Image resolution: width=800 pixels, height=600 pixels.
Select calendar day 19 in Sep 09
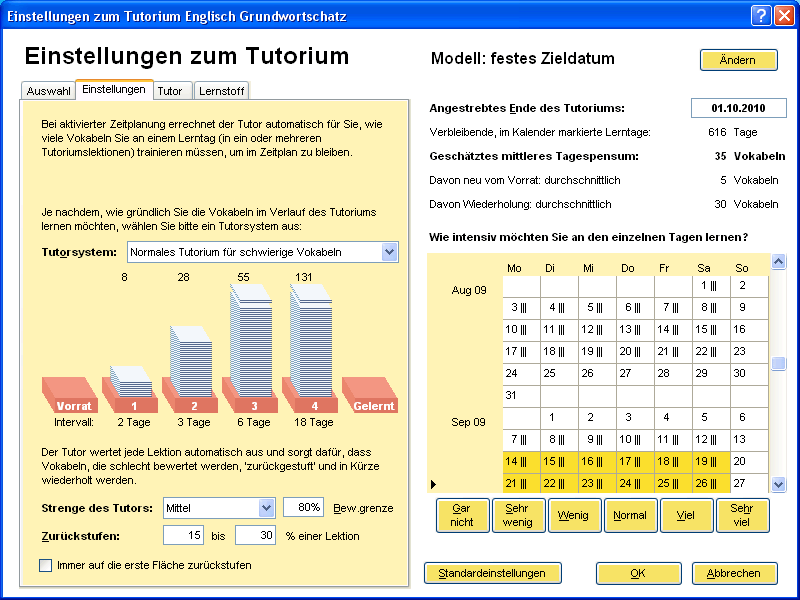pos(711,462)
